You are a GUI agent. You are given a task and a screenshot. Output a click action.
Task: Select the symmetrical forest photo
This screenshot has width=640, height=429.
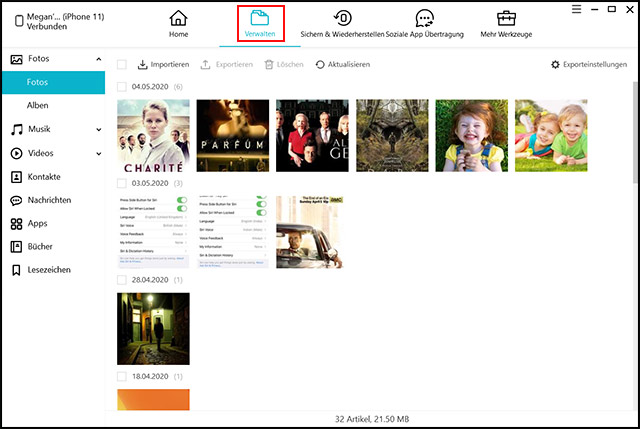392,136
